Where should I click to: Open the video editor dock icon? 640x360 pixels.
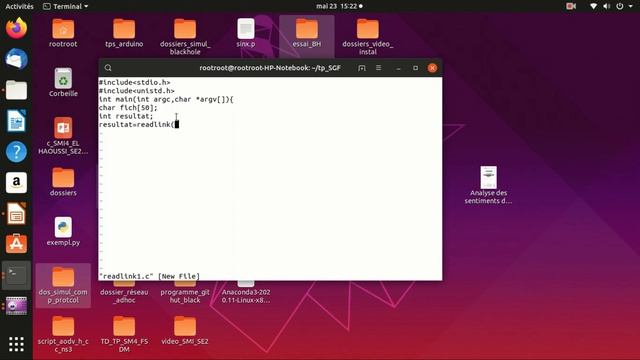[16, 306]
